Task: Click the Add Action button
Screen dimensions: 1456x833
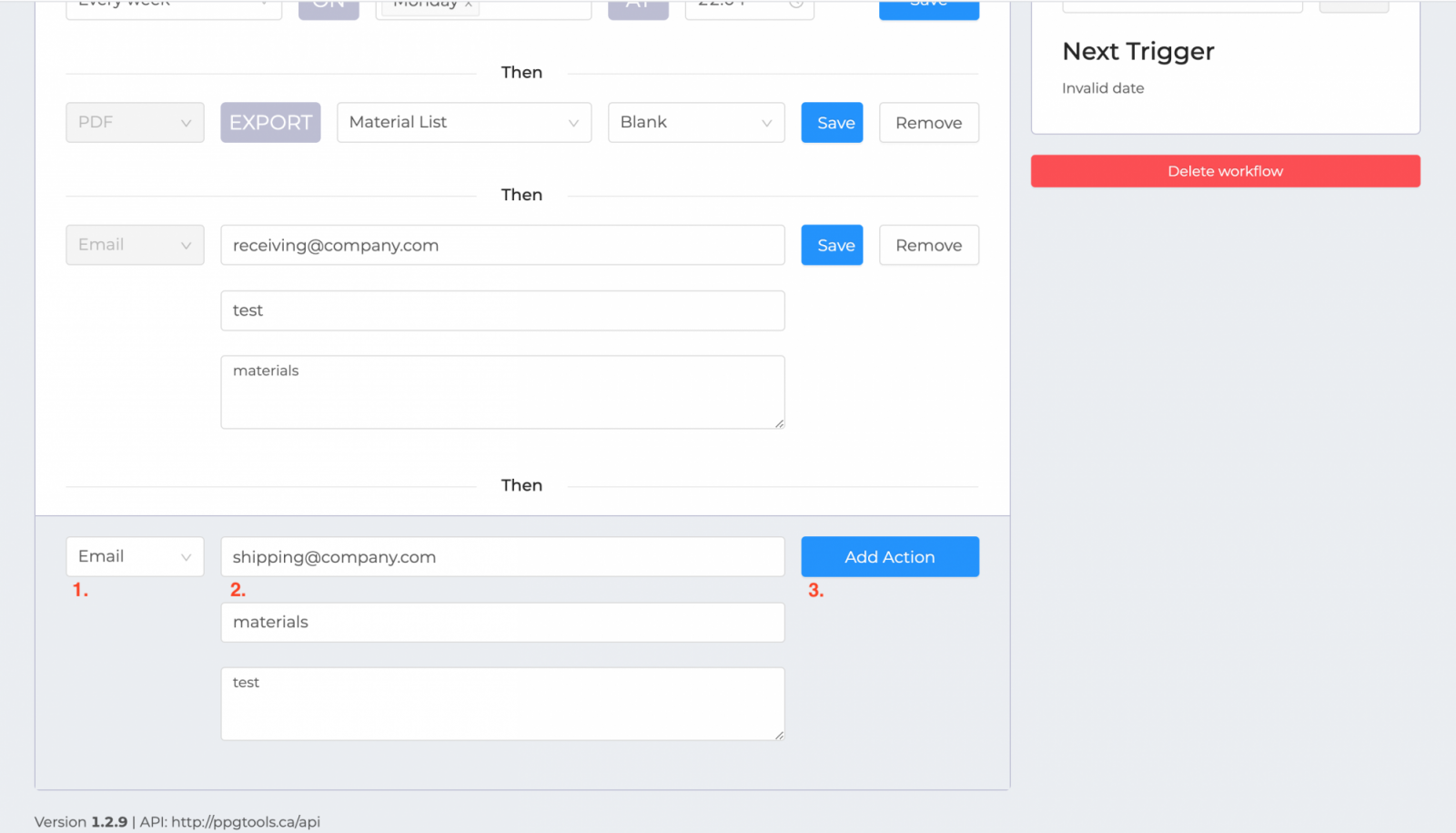Action: [x=890, y=556]
